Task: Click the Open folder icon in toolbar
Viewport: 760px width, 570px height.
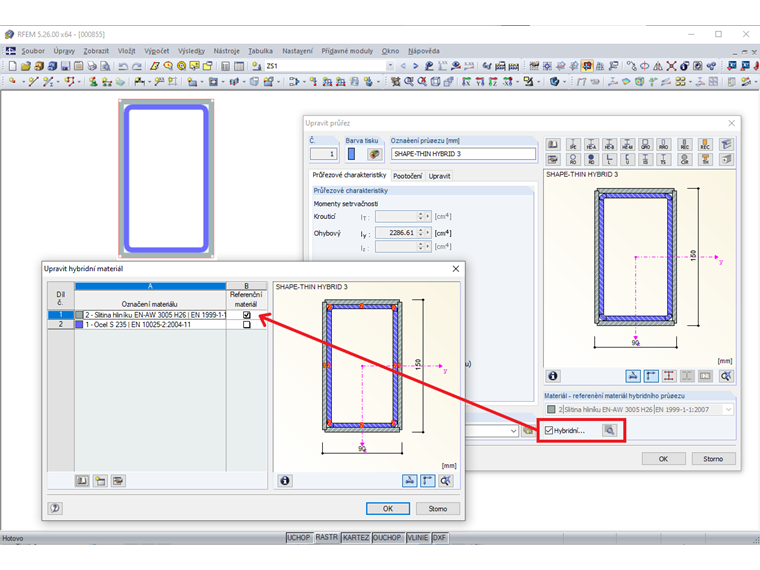Action: pos(26,66)
